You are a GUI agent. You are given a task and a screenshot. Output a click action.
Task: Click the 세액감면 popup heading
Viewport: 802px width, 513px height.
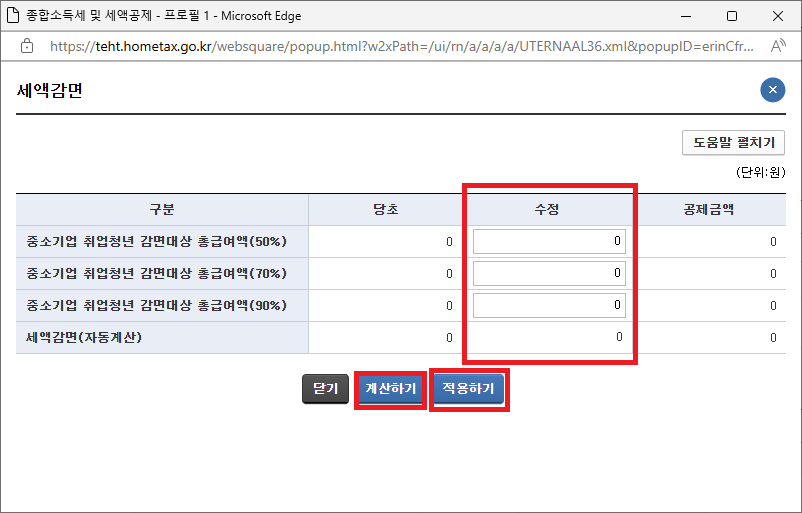click(50, 91)
